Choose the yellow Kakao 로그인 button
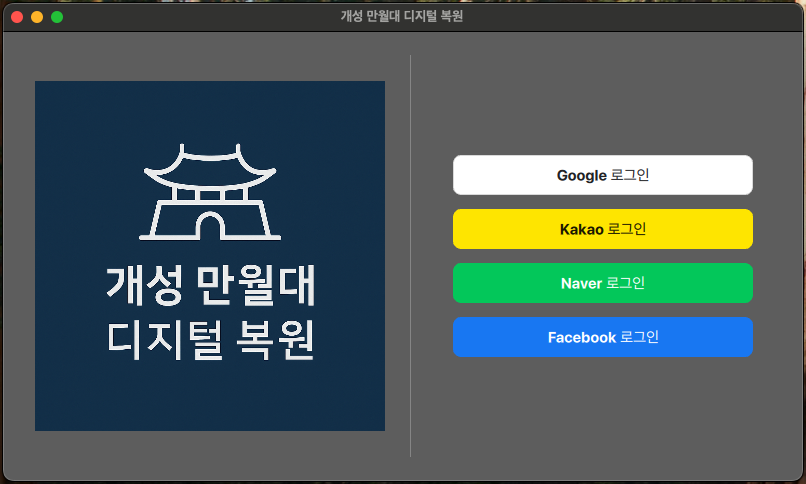This screenshot has width=806, height=484. [x=602, y=229]
